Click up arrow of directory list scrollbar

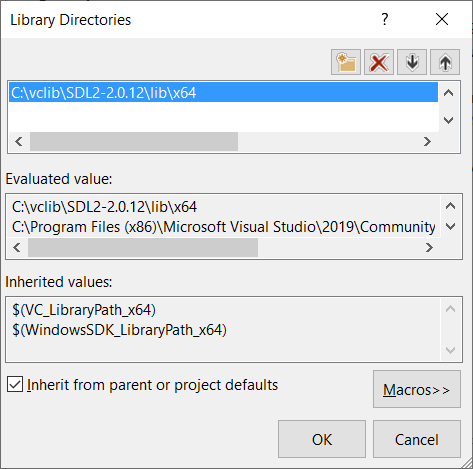click(x=449, y=93)
